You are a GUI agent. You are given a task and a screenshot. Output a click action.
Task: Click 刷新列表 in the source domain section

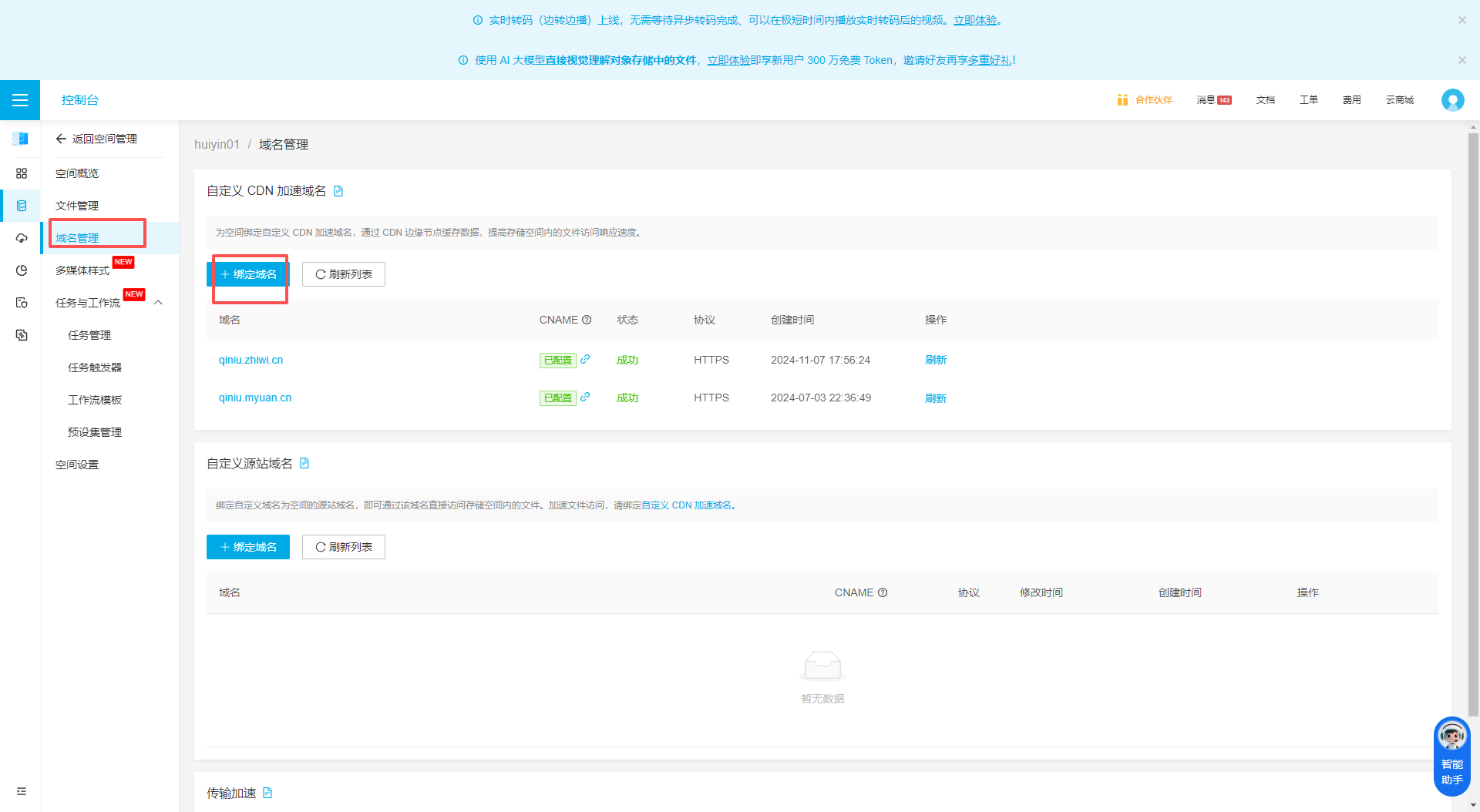[x=344, y=547]
